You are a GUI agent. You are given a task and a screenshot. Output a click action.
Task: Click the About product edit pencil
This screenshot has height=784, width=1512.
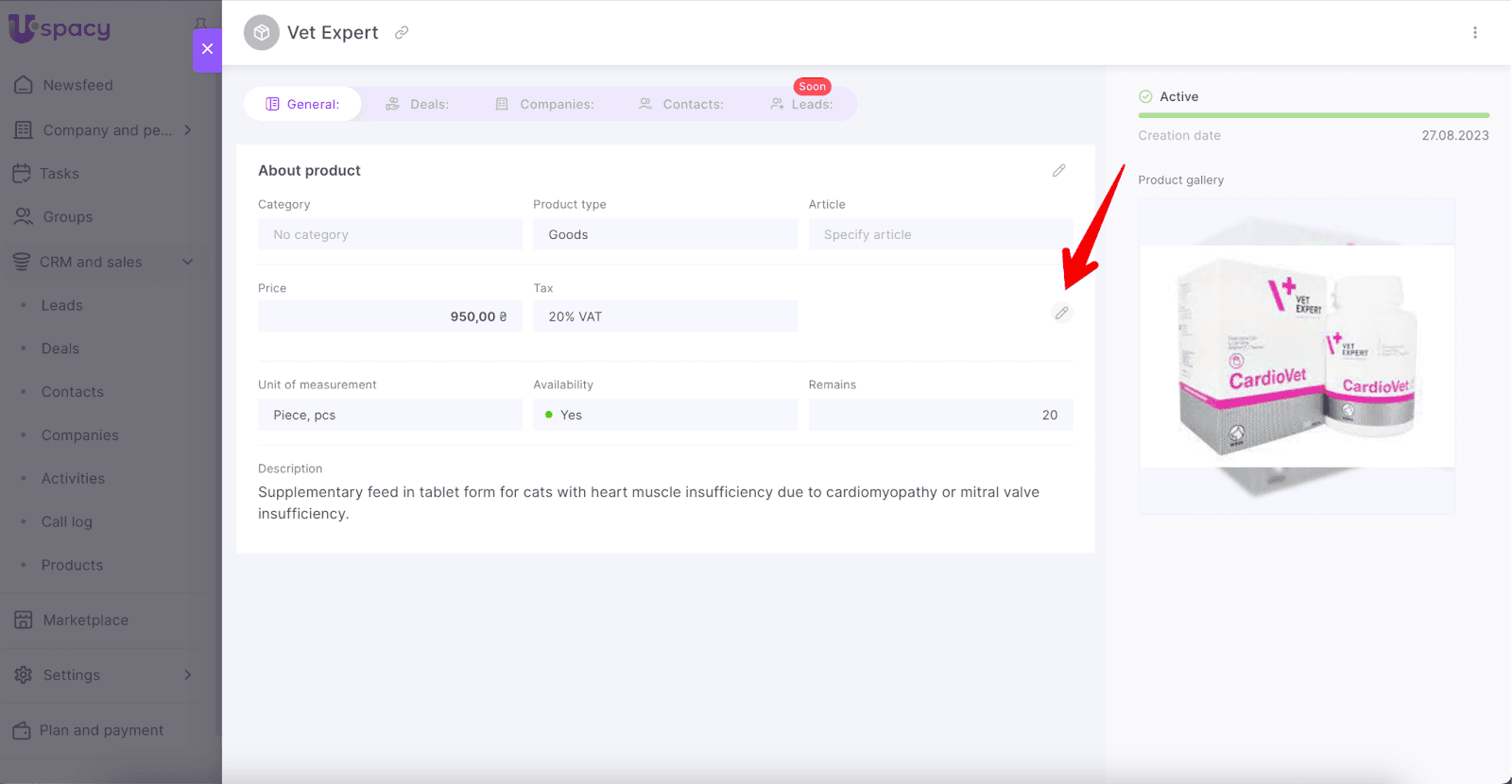(x=1058, y=171)
